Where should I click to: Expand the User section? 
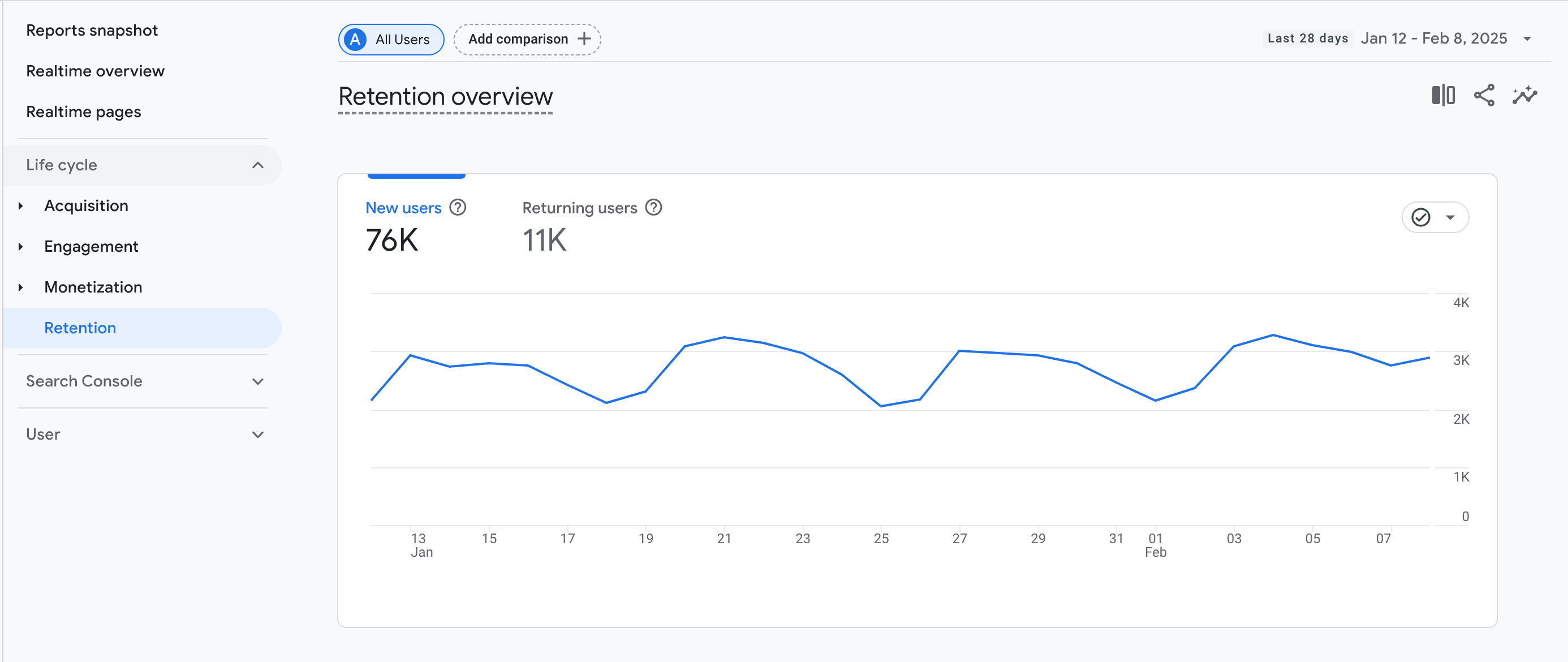257,434
